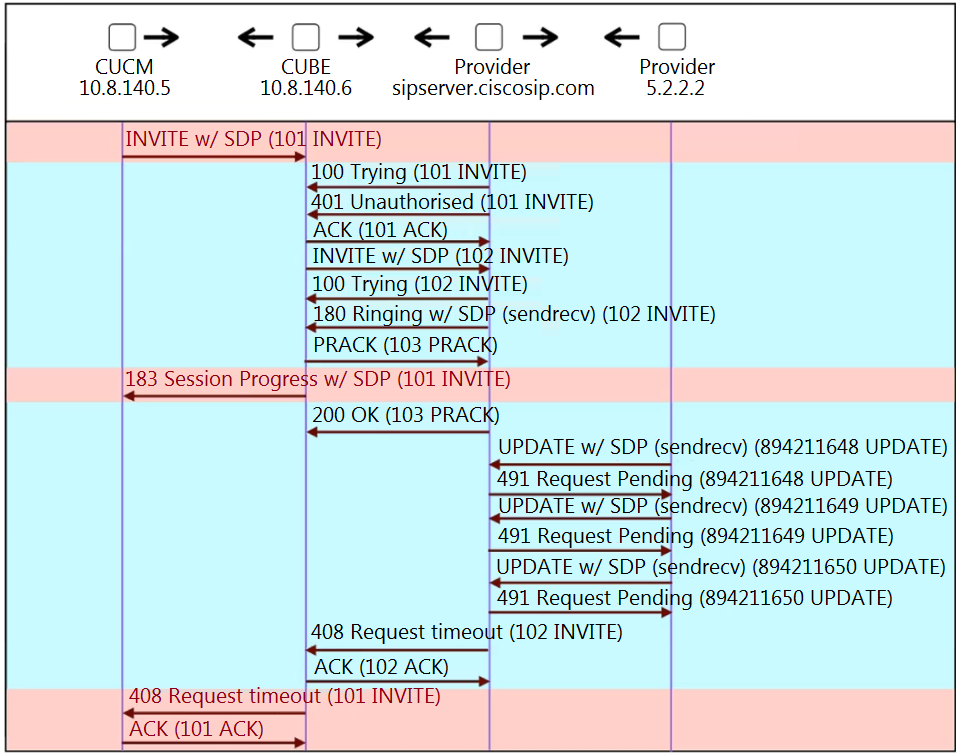
Task: Click left arrow of Provider 5.2.2.2
Action: pyautogui.click(x=622, y=39)
